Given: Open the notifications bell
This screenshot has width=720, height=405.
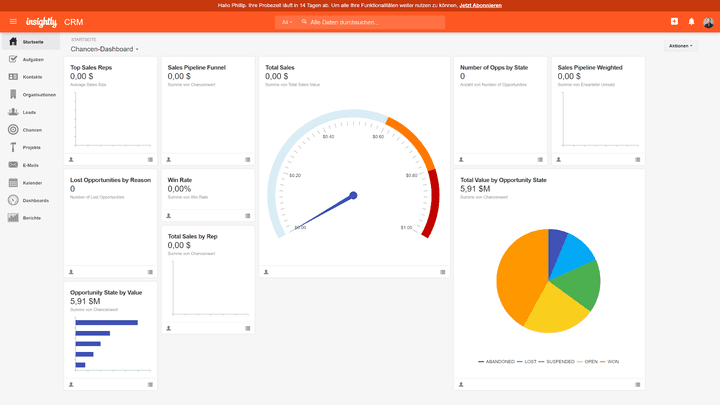Looking at the screenshot, I should [x=690, y=21].
